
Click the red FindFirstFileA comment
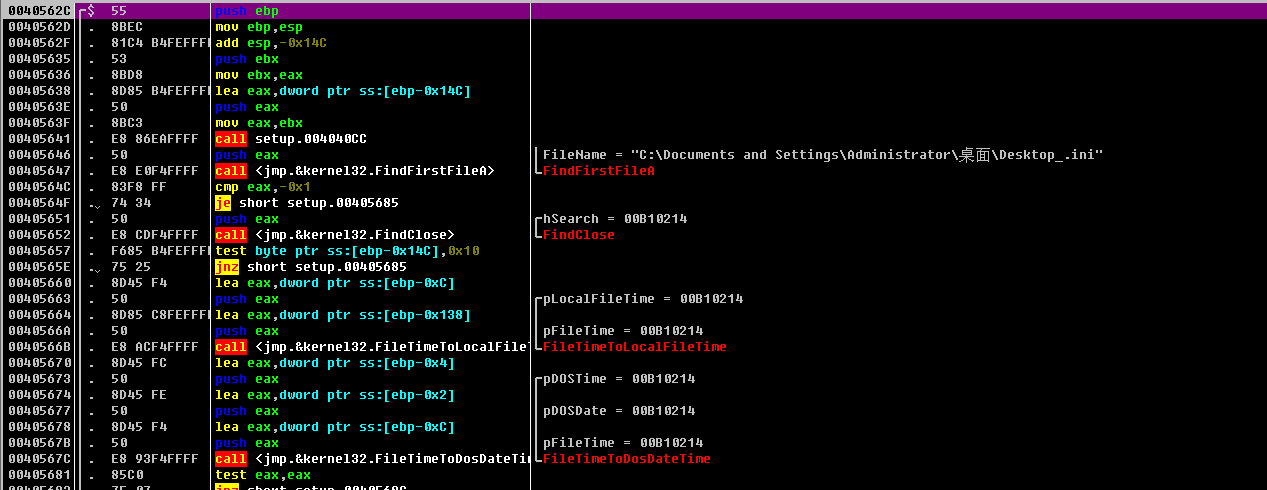599,171
